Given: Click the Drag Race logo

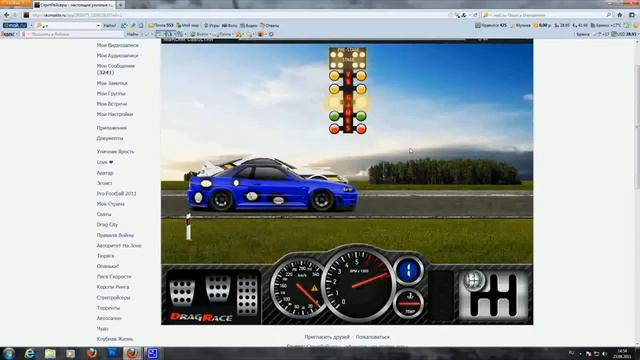Looking at the screenshot, I should 201,317.
